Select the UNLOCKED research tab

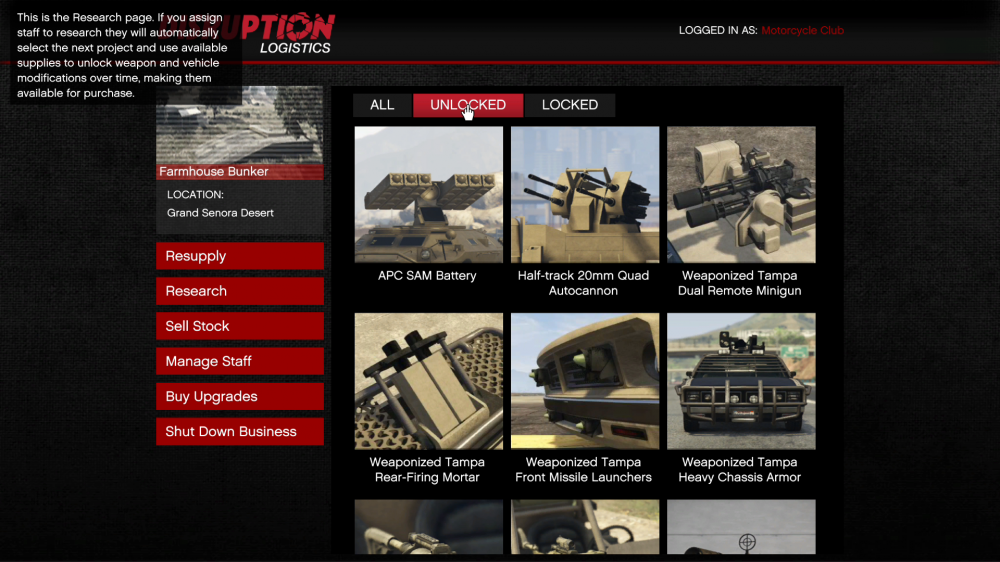point(467,105)
